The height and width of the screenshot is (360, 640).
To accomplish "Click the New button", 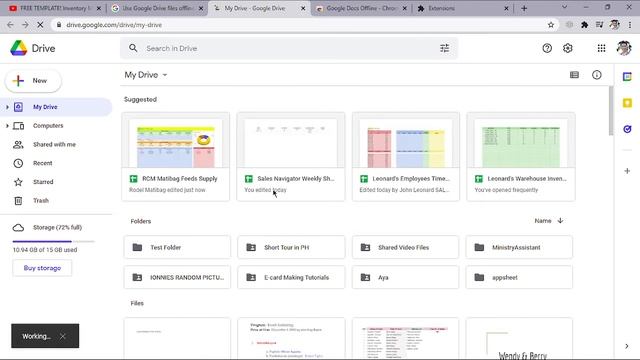I will [x=33, y=81].
